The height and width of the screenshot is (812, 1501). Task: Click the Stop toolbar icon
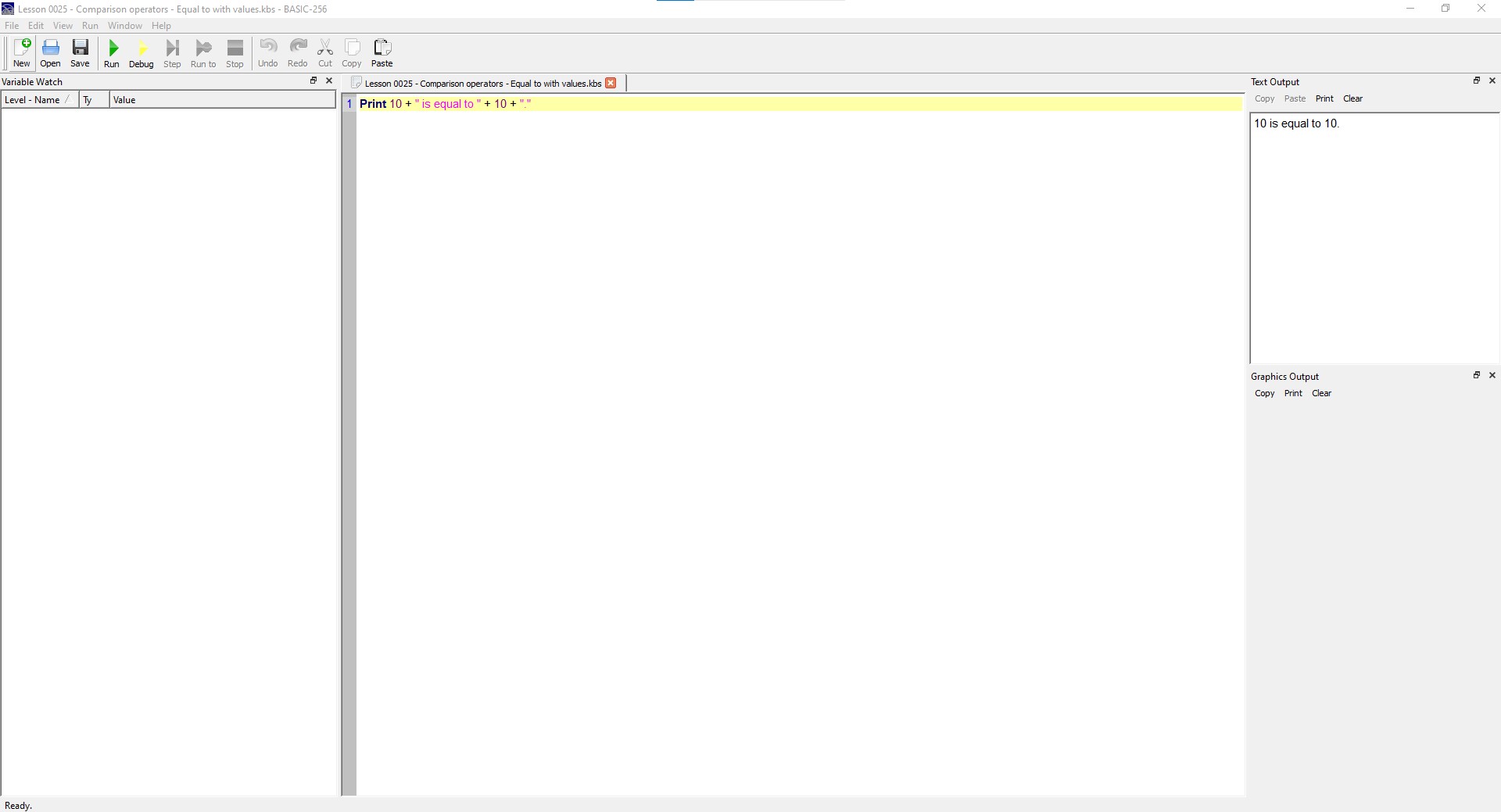coord(235,52)
